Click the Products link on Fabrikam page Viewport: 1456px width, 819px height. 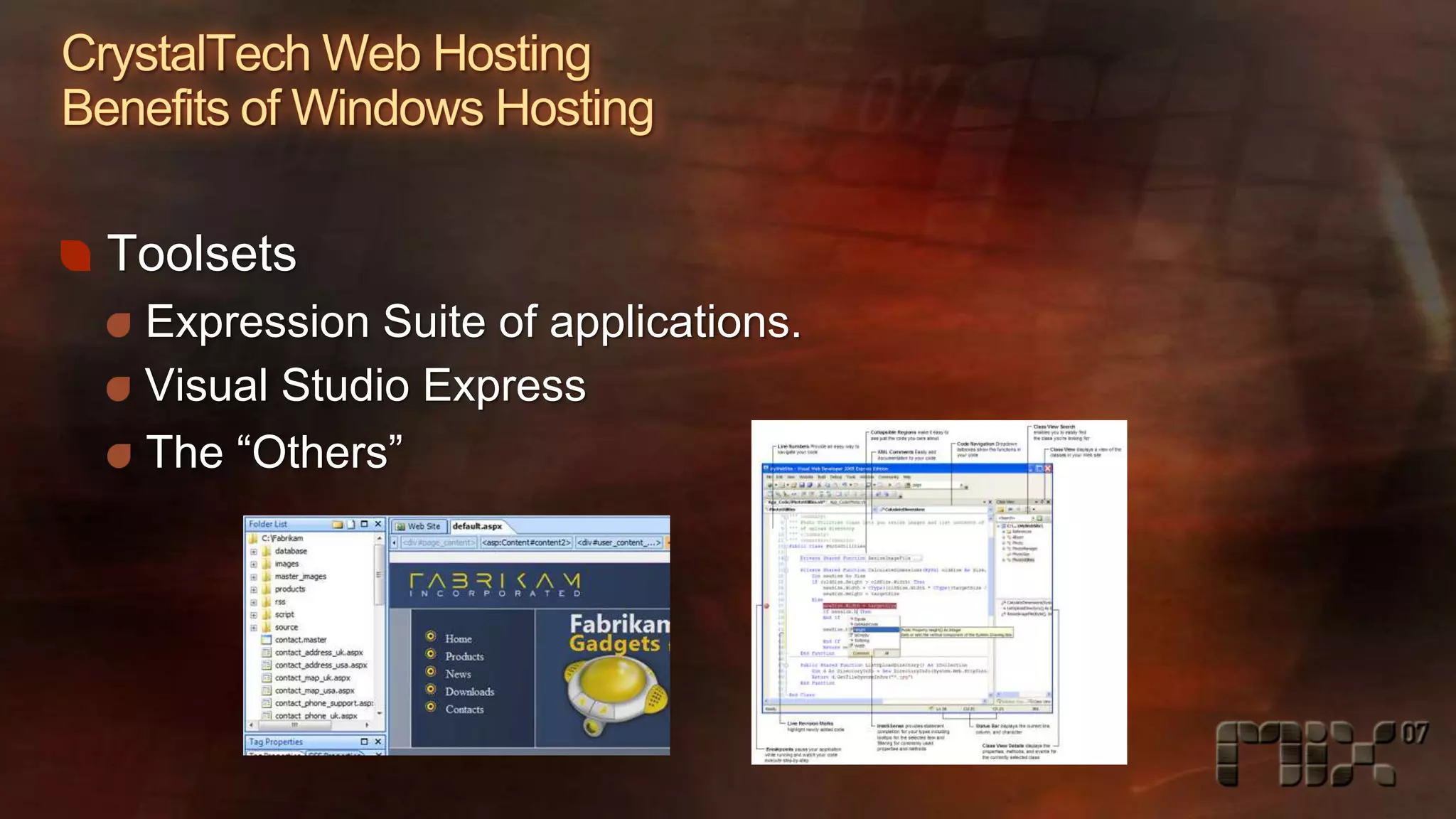[464, 656]
